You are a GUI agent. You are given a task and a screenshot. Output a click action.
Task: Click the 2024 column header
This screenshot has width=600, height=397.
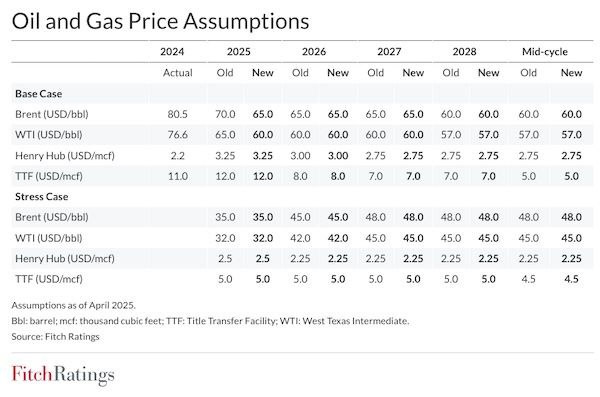(172, 52)
